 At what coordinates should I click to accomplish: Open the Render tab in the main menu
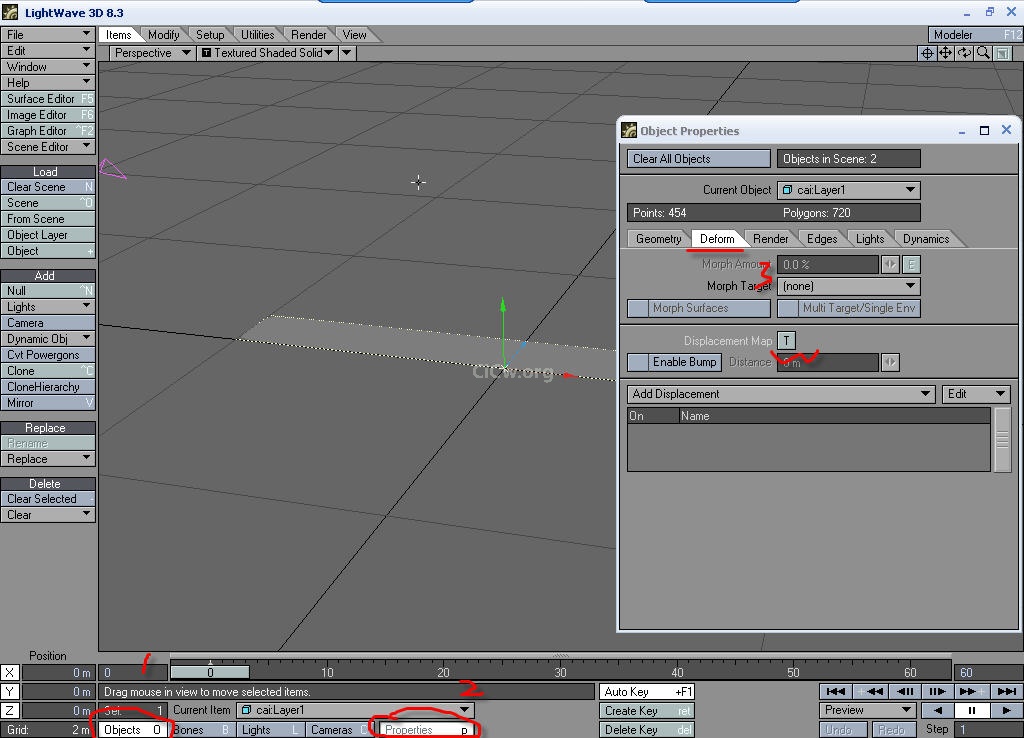click(x=309, y=35)
